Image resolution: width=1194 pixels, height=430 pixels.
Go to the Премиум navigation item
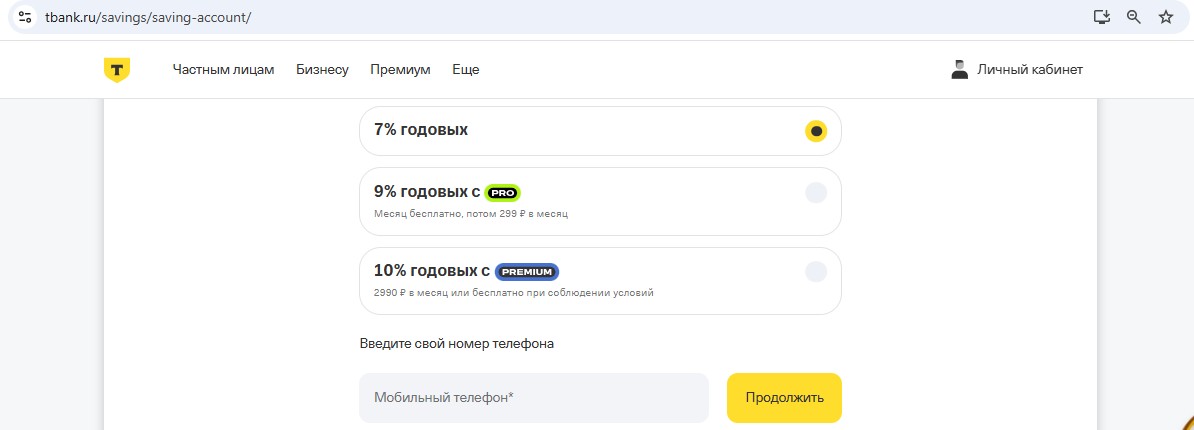coord(400,70)
